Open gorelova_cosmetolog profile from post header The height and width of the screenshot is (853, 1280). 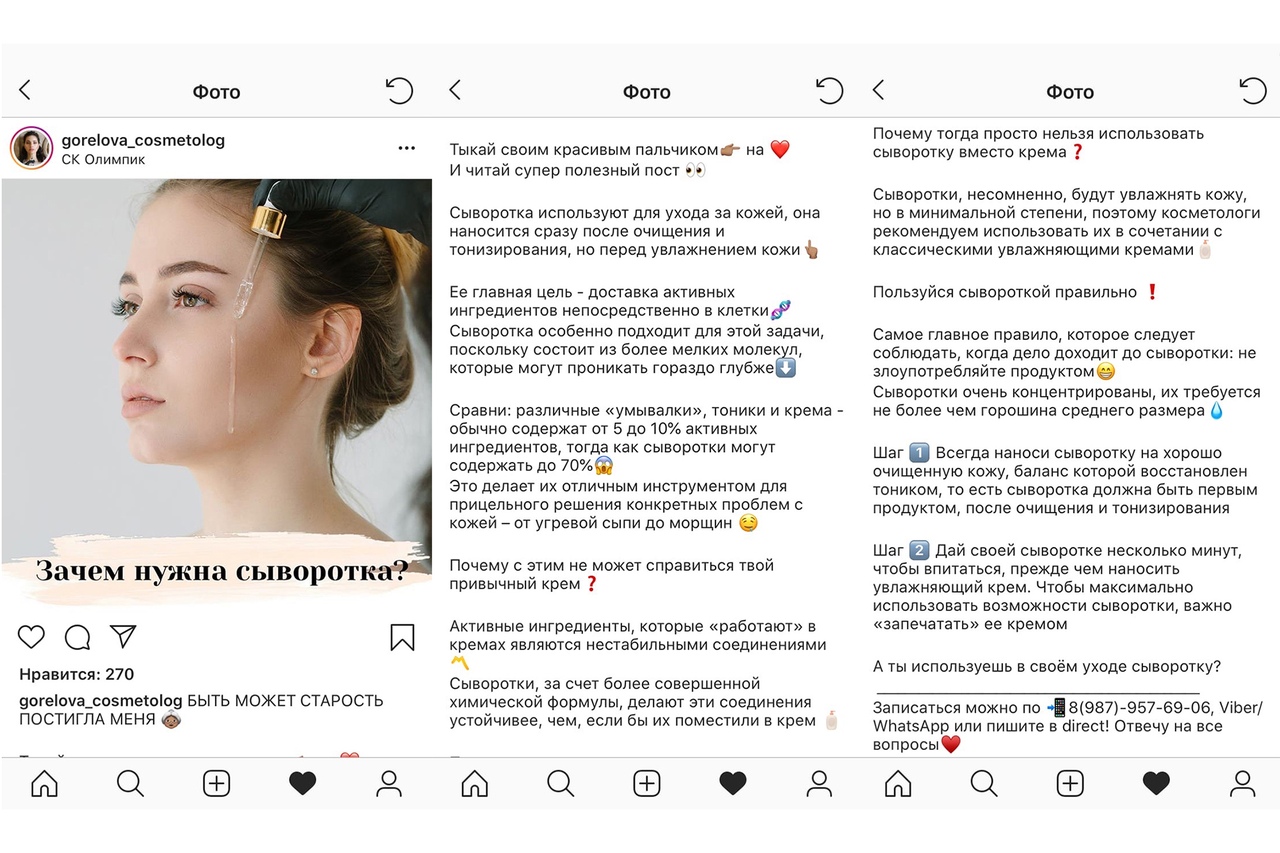(x=143, y=140)
